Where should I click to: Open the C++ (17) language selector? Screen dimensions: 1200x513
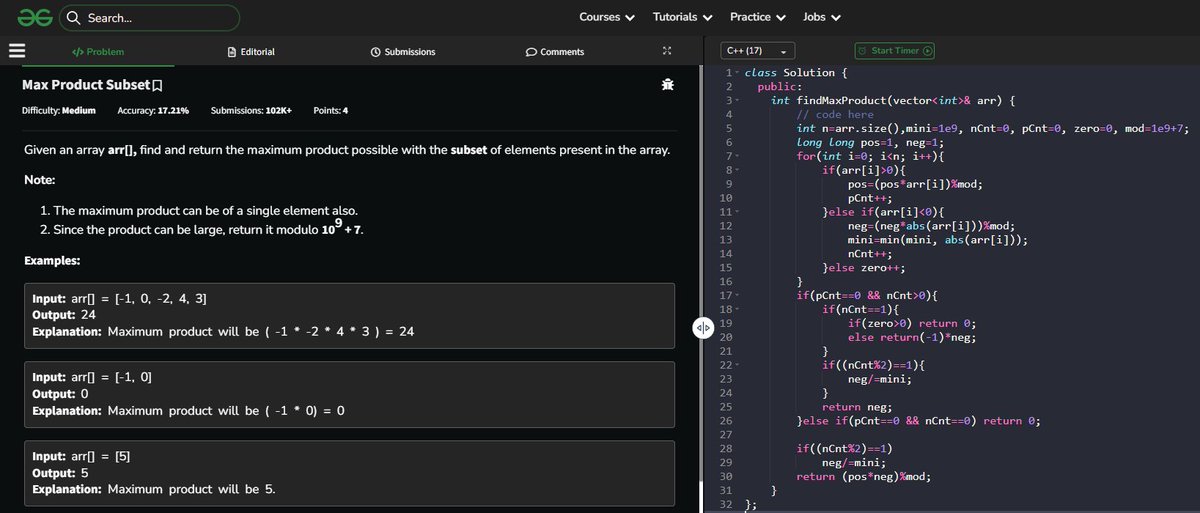point(758,51)
